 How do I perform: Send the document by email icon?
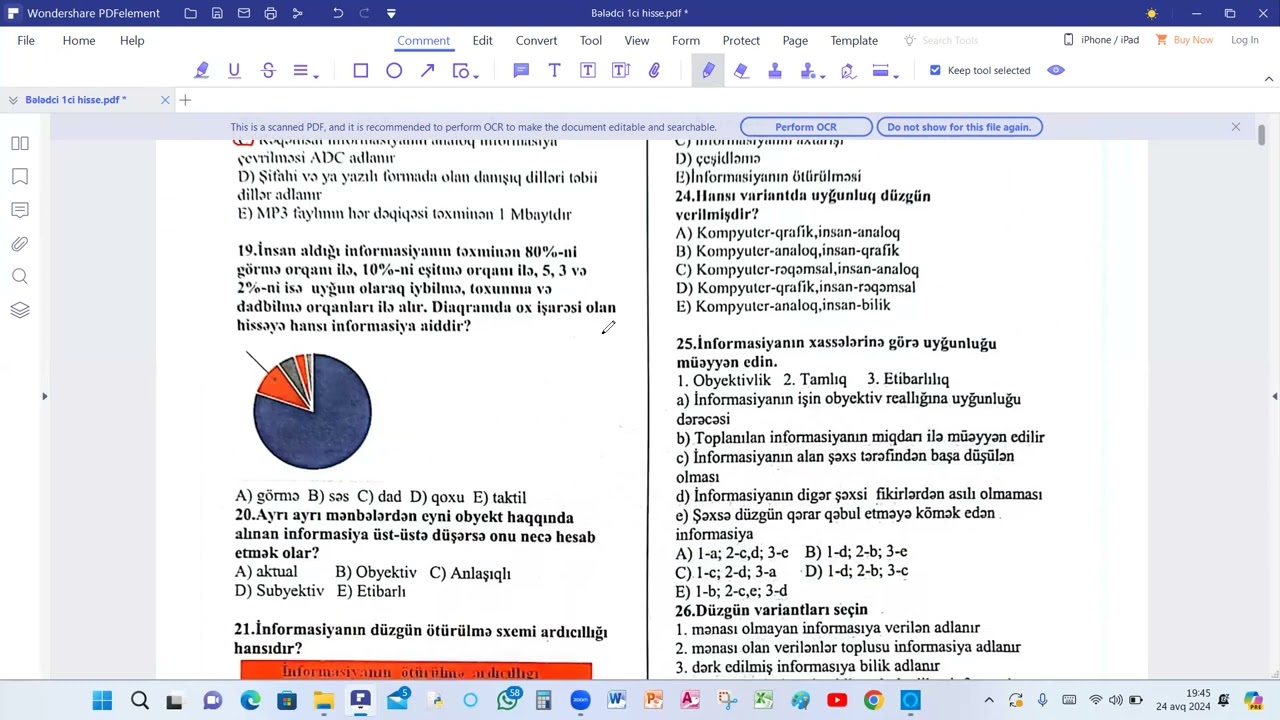coord(244,13)
